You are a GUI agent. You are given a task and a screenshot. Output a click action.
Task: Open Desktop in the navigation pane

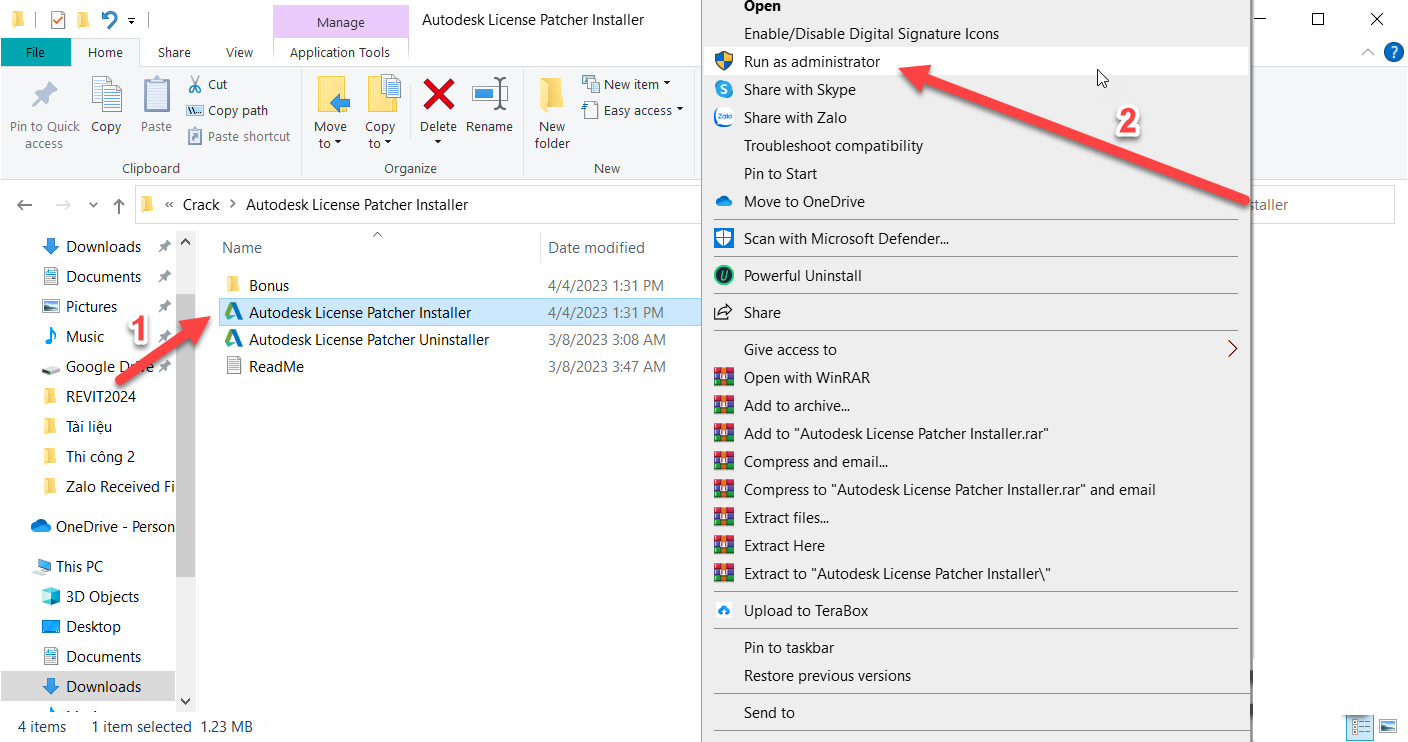click(x=93, y=627)
